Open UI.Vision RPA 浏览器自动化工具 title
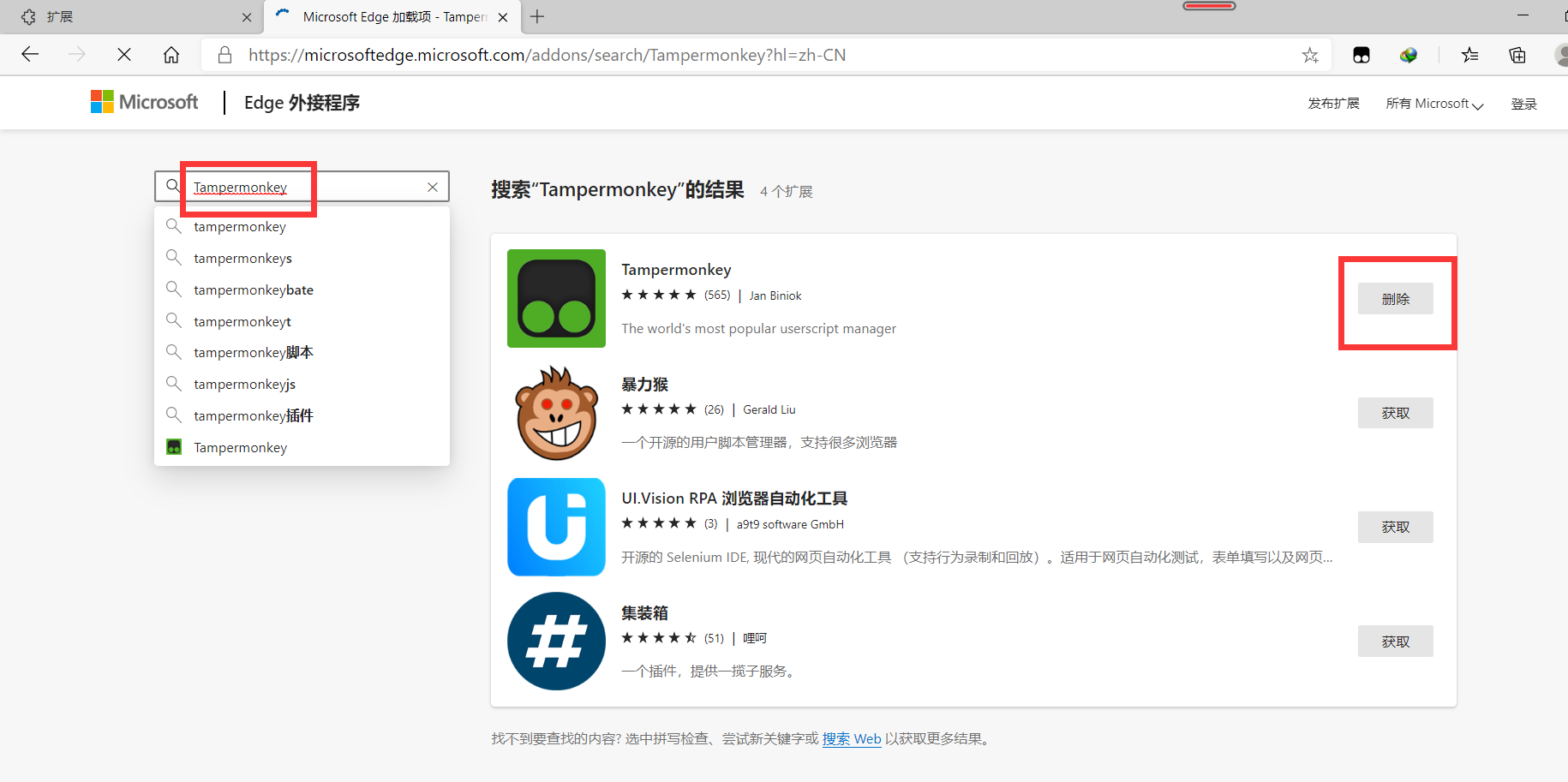The width and height of the screenshot is (1568, 782). click(734, 498)
